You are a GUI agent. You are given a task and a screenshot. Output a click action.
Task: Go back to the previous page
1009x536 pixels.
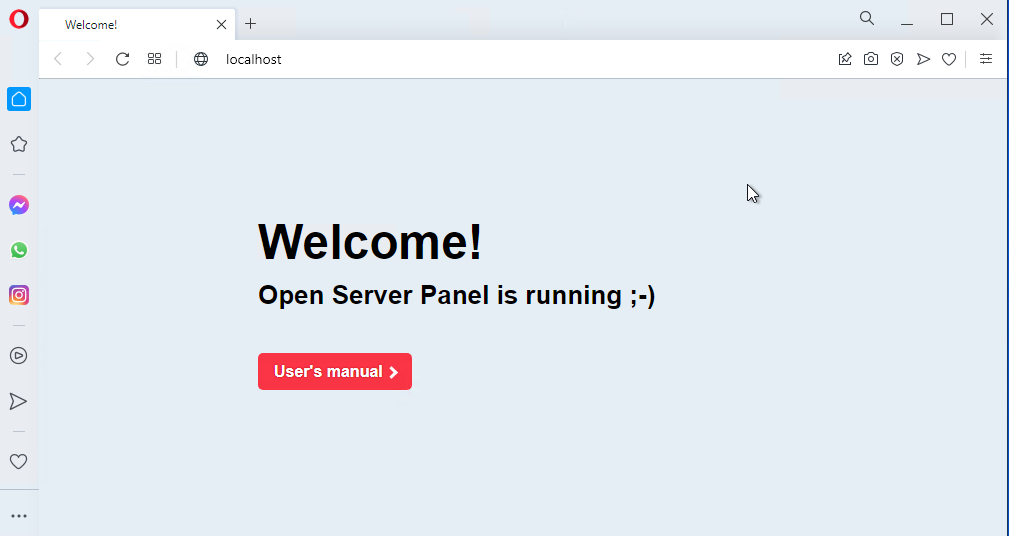[x=58, y=59]
